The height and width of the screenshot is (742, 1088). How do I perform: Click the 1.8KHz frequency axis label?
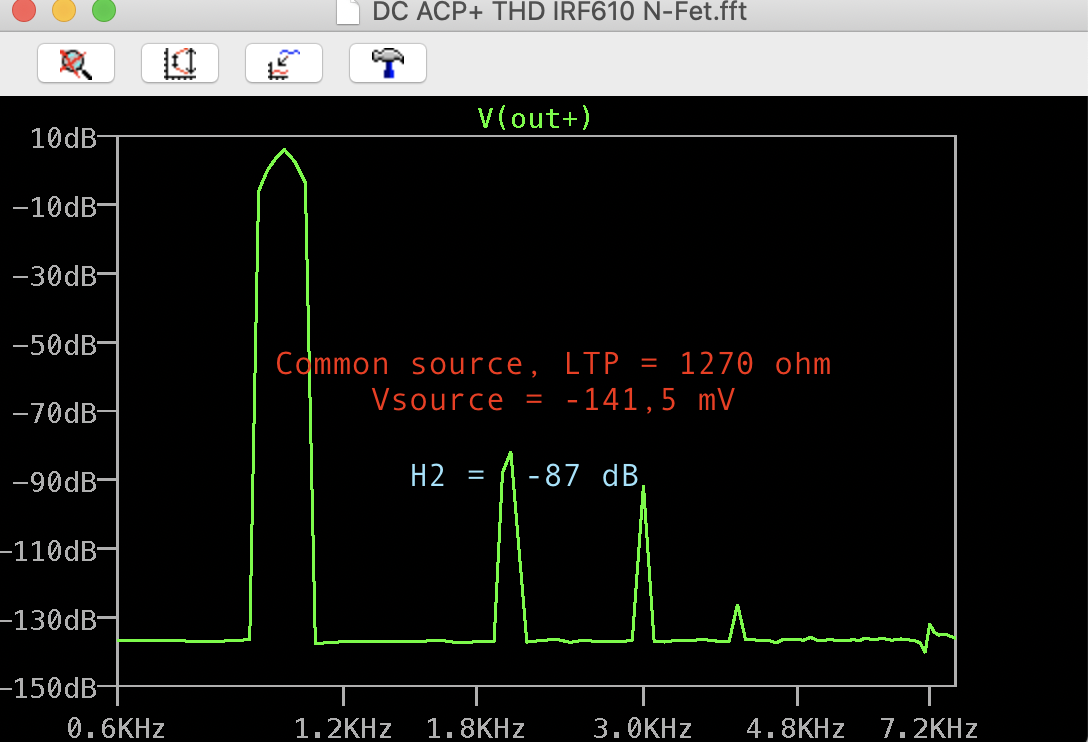coord(475,728)
